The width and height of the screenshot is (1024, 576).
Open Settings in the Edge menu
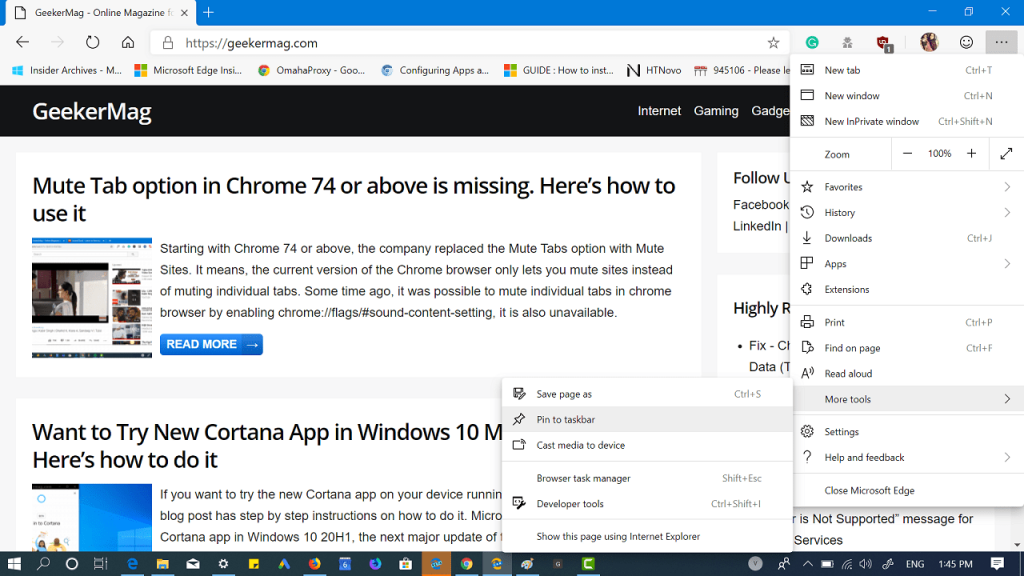[x=907, y=432]
